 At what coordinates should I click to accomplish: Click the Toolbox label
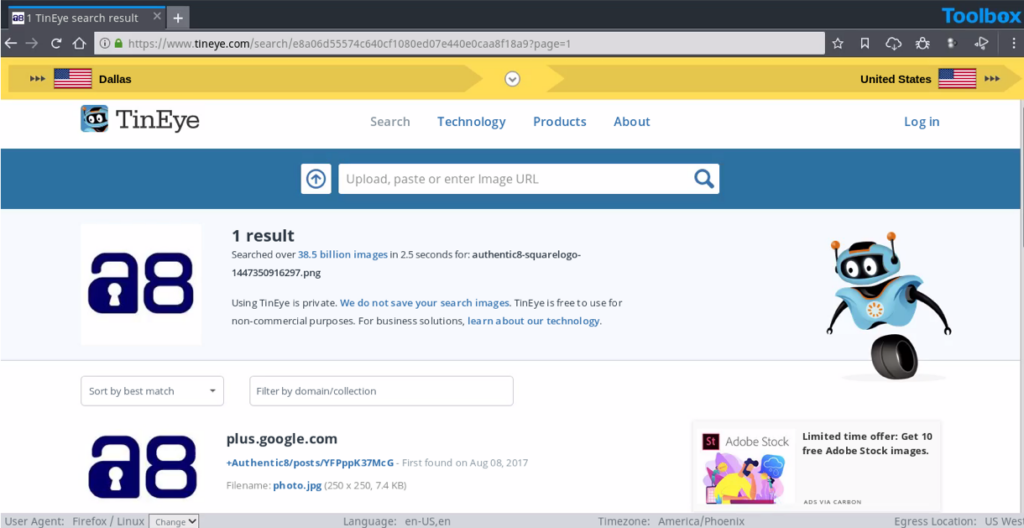982,16
